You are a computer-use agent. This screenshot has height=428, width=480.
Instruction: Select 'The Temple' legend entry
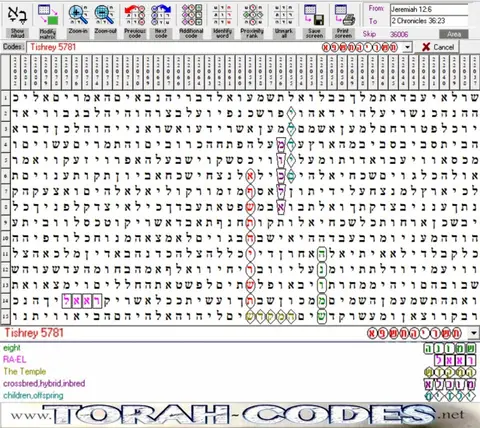tap(25, 371)
